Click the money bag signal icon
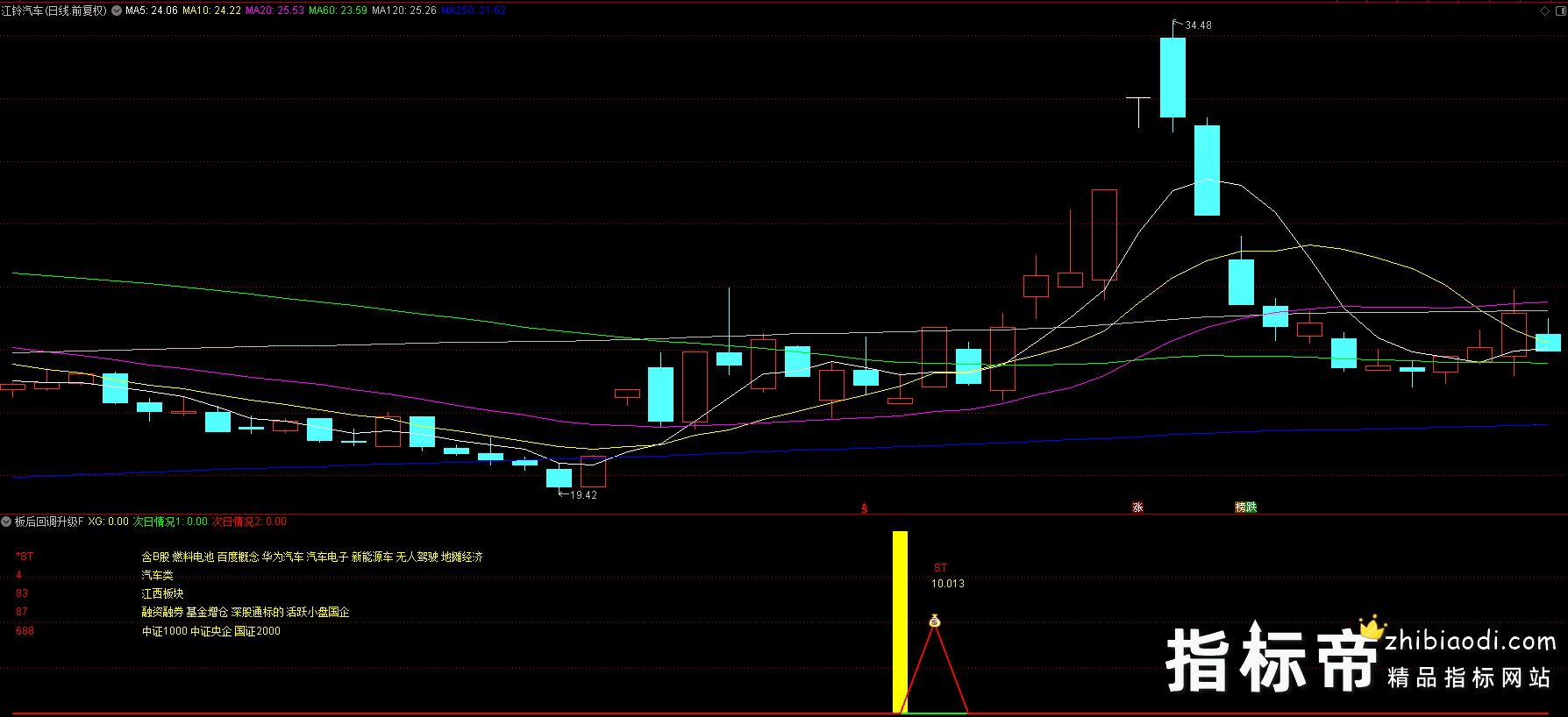The height and width of the screenshot is (717, 1568). tap(935, 621)
